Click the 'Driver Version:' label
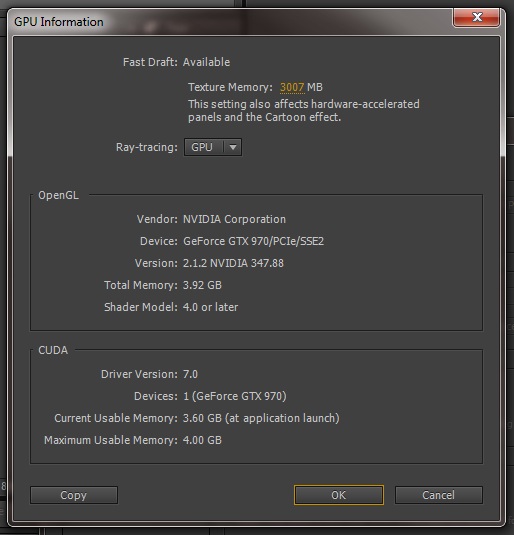Viewport: 514px width, 535px height. coord(139,374)
